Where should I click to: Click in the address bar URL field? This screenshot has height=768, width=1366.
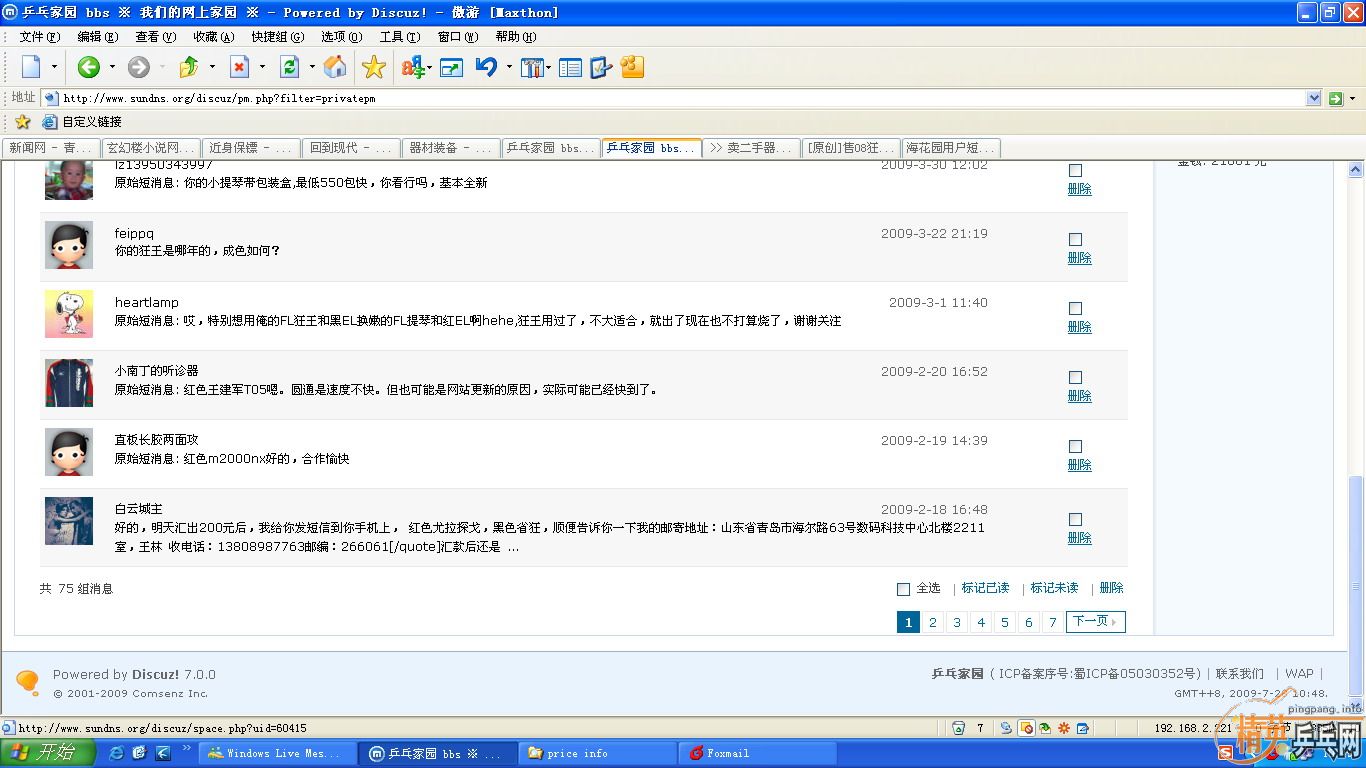coord(683,98)
